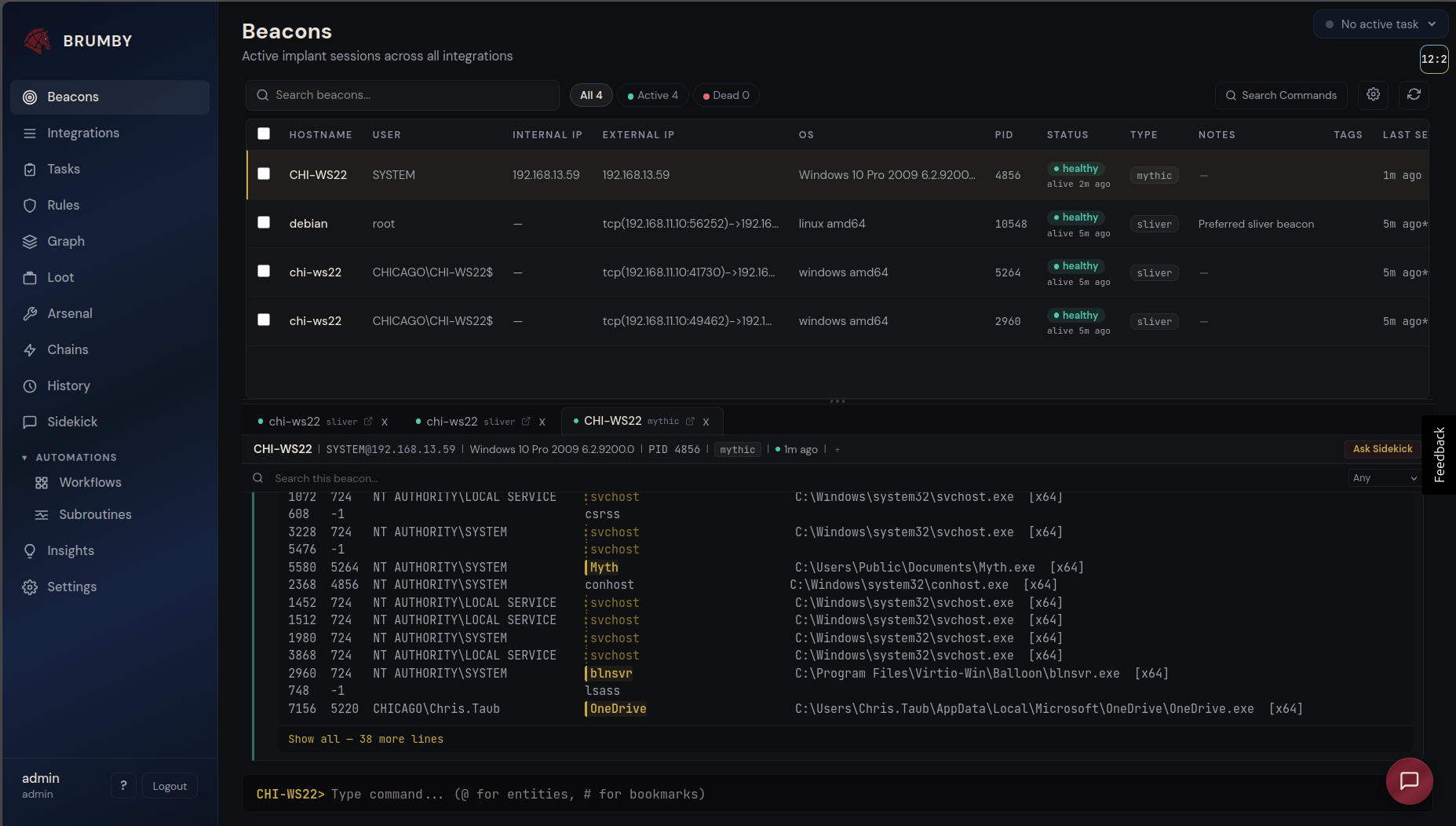1456x826 pixels.
Task: Open Graph layers icon
Action: coord(30,242)
